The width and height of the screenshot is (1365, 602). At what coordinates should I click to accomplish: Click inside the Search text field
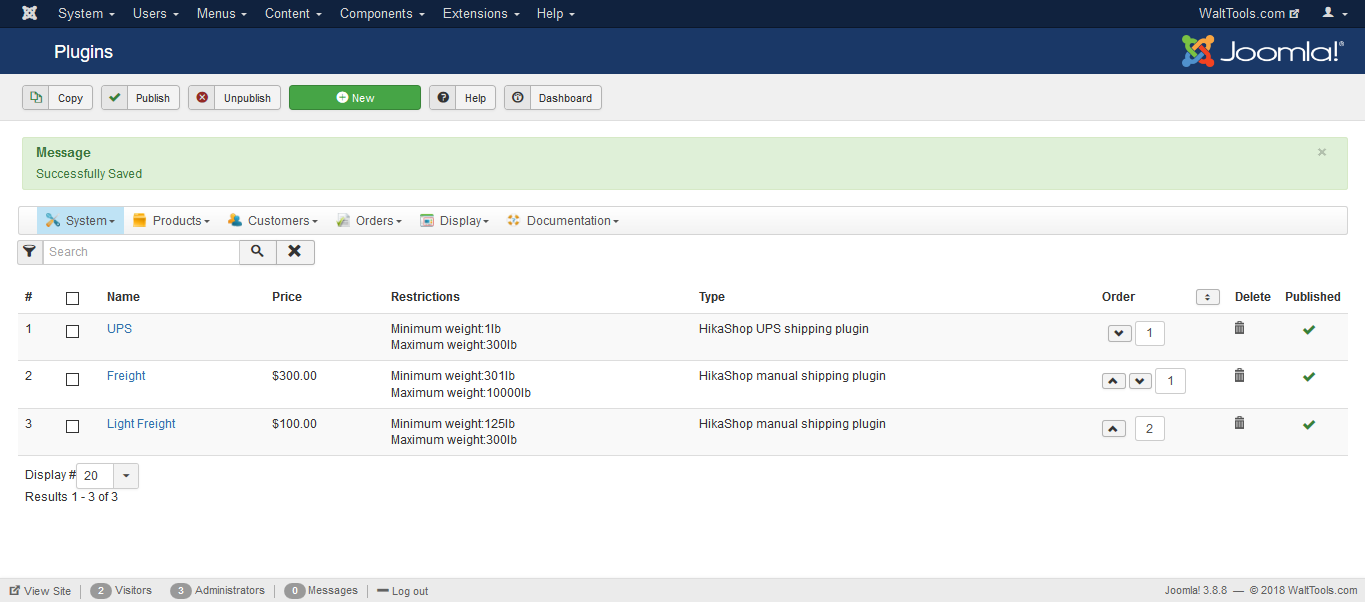141,252
